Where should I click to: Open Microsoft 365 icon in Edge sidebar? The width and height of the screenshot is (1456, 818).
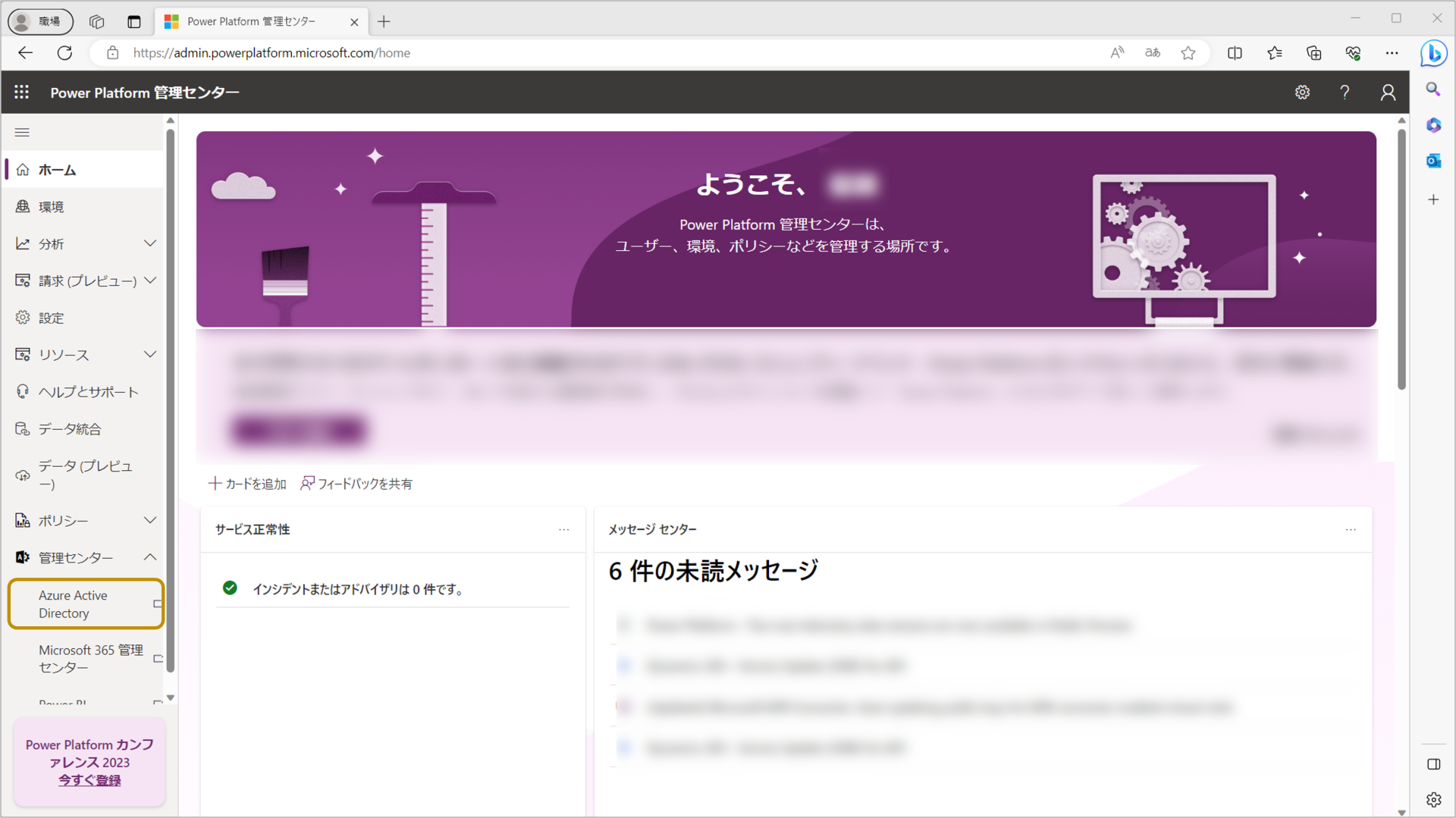pyautogui.click(x=1433, y=125)
